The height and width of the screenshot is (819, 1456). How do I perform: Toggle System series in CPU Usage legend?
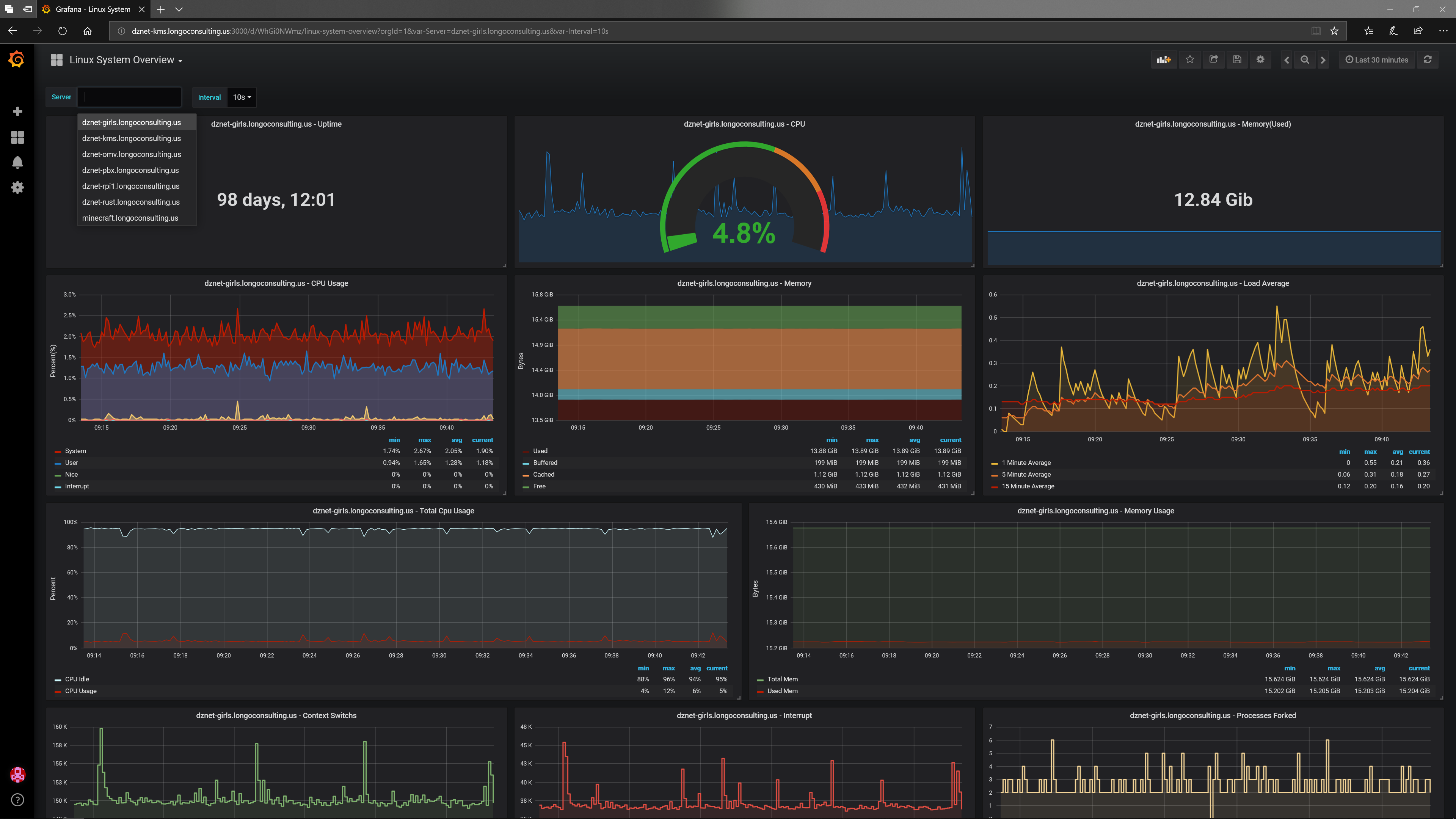coord(75,451)
